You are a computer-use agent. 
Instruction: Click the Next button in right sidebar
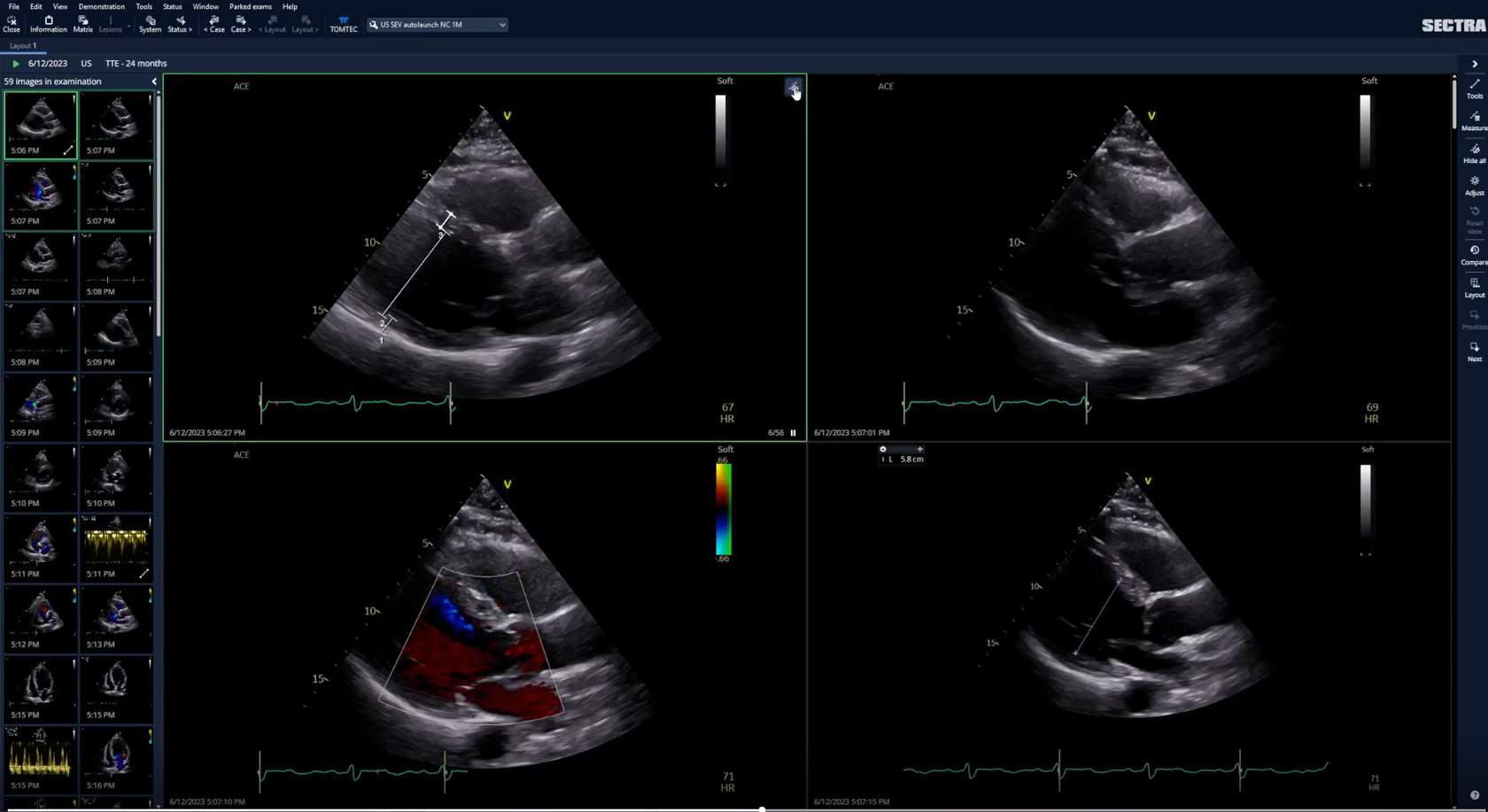pos(1474,352)
